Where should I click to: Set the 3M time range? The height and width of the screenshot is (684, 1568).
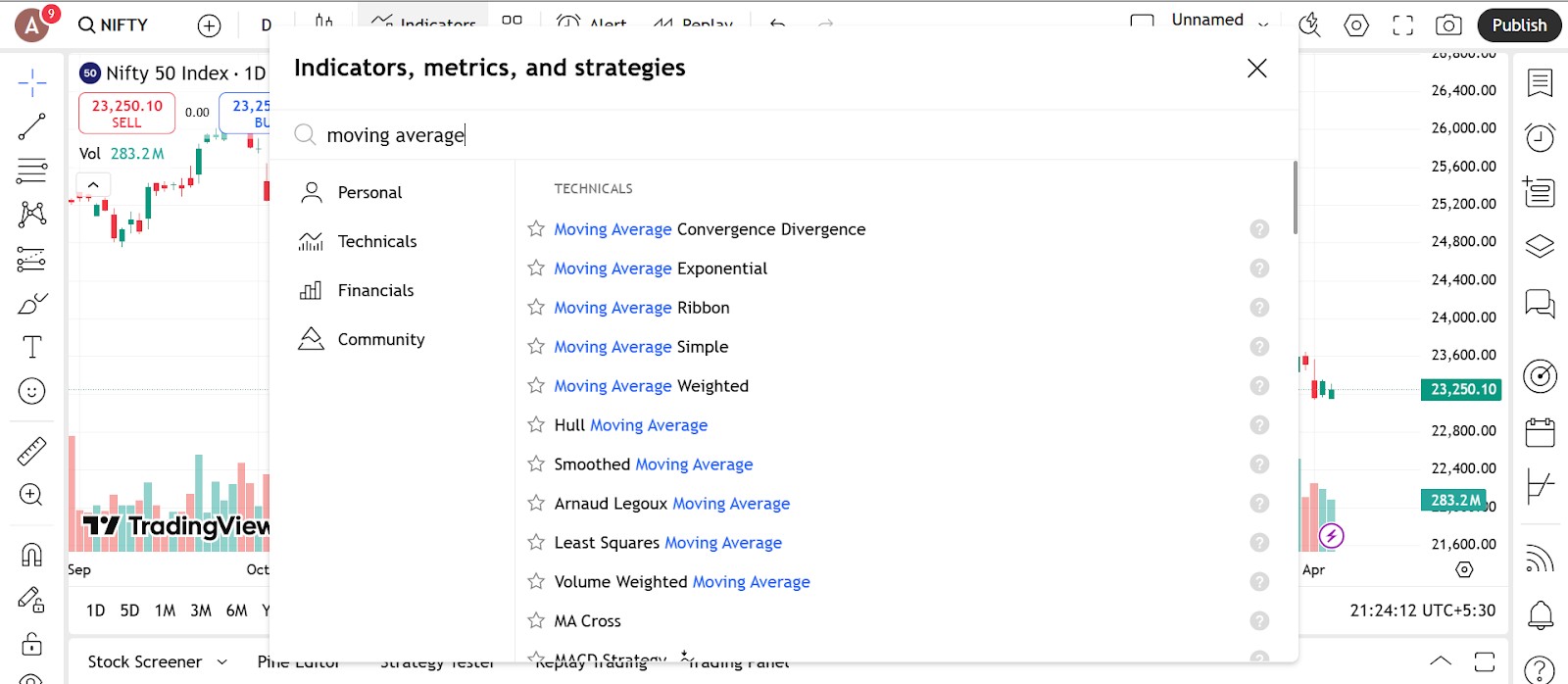(x=201, y=611)
